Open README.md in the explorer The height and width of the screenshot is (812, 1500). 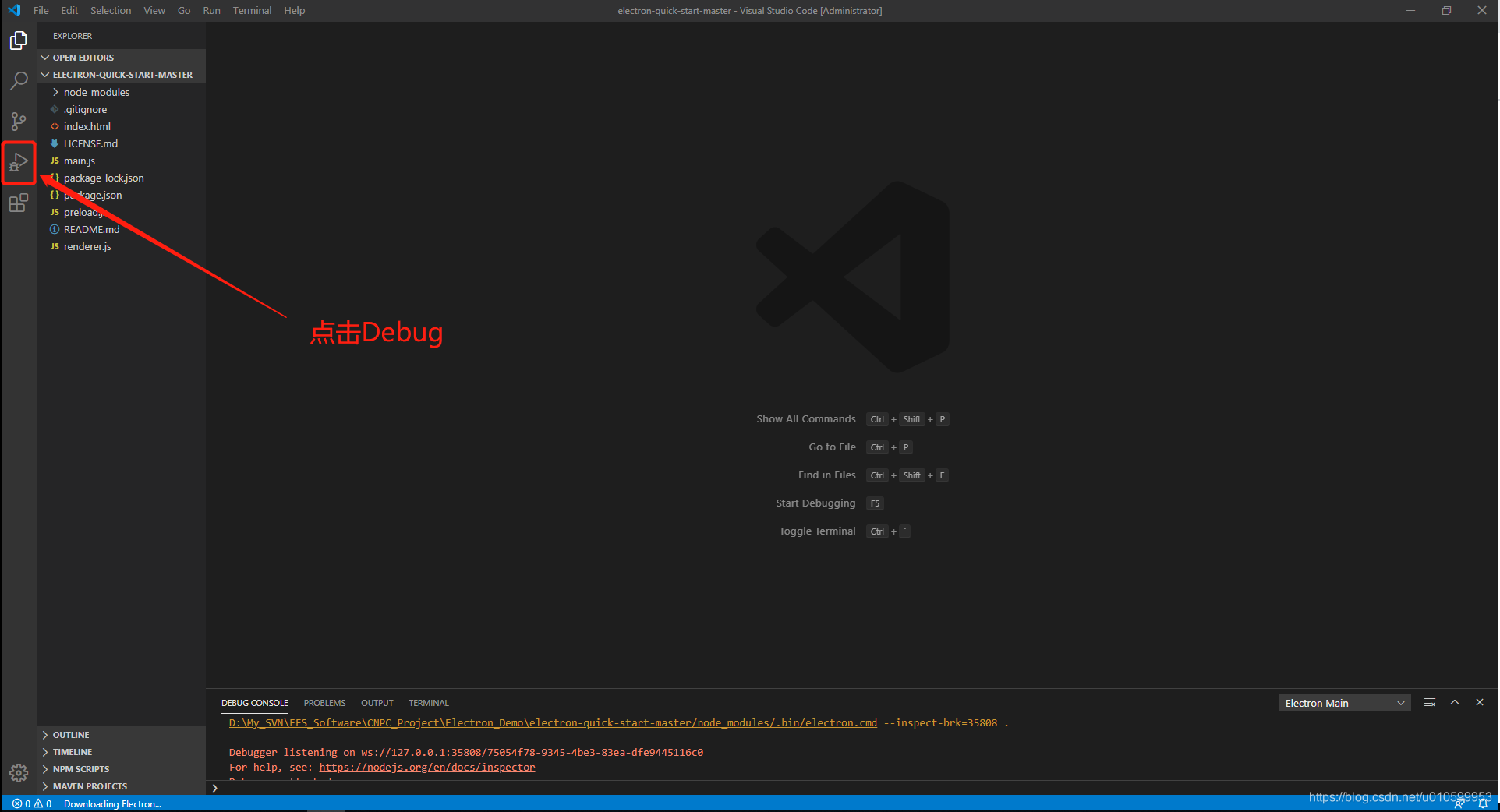pyautogui.click(x=122, y=229)
